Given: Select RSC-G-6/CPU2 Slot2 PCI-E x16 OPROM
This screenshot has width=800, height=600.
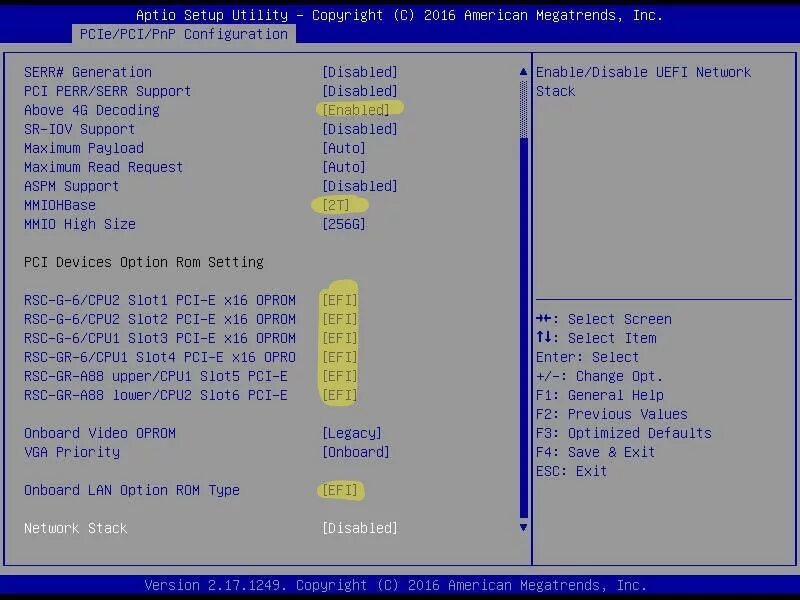Looking at the screenshot, I should coord(160,319).
